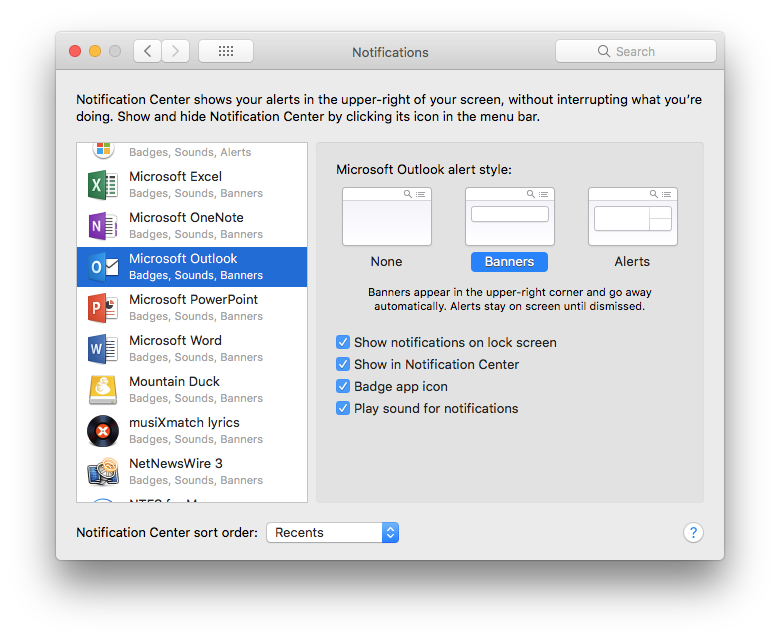Image resolution: width=780 pixels, height=640 pixels.
Task: Toggle the Badge app icon checkbox
Action: (343, 386)
